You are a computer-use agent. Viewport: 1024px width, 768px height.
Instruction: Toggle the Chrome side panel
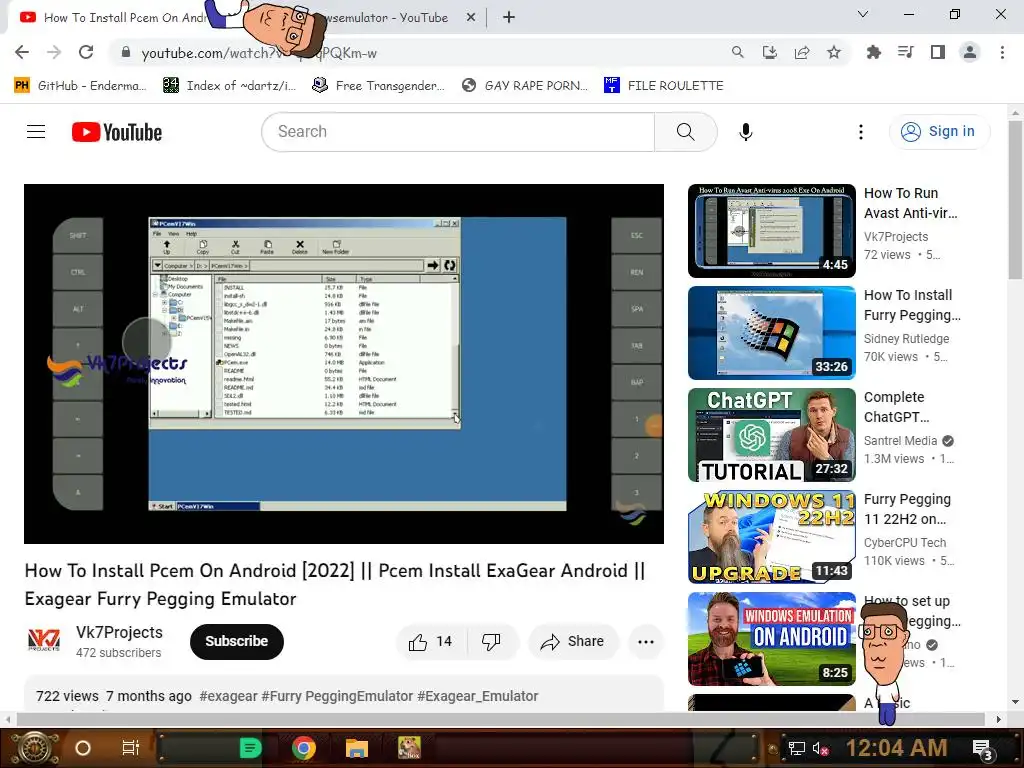coord(938,52)
